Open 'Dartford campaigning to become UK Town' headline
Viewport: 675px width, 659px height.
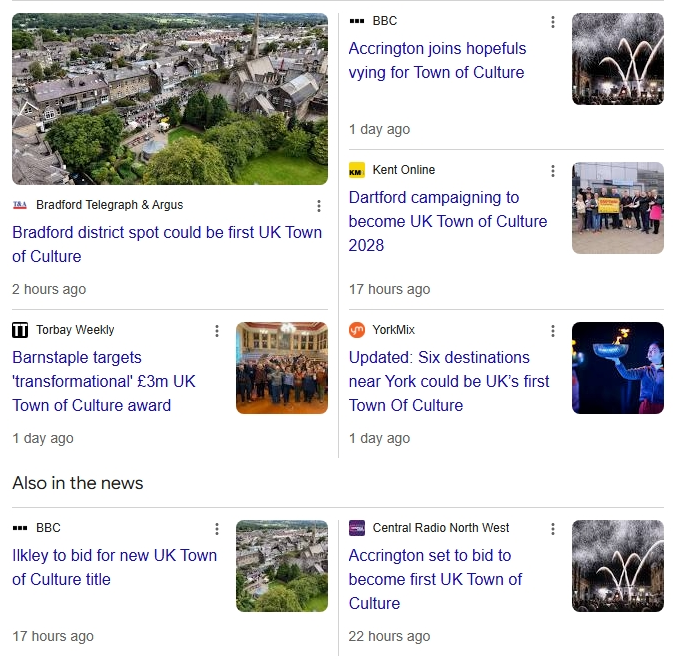[x=448, y=221]
